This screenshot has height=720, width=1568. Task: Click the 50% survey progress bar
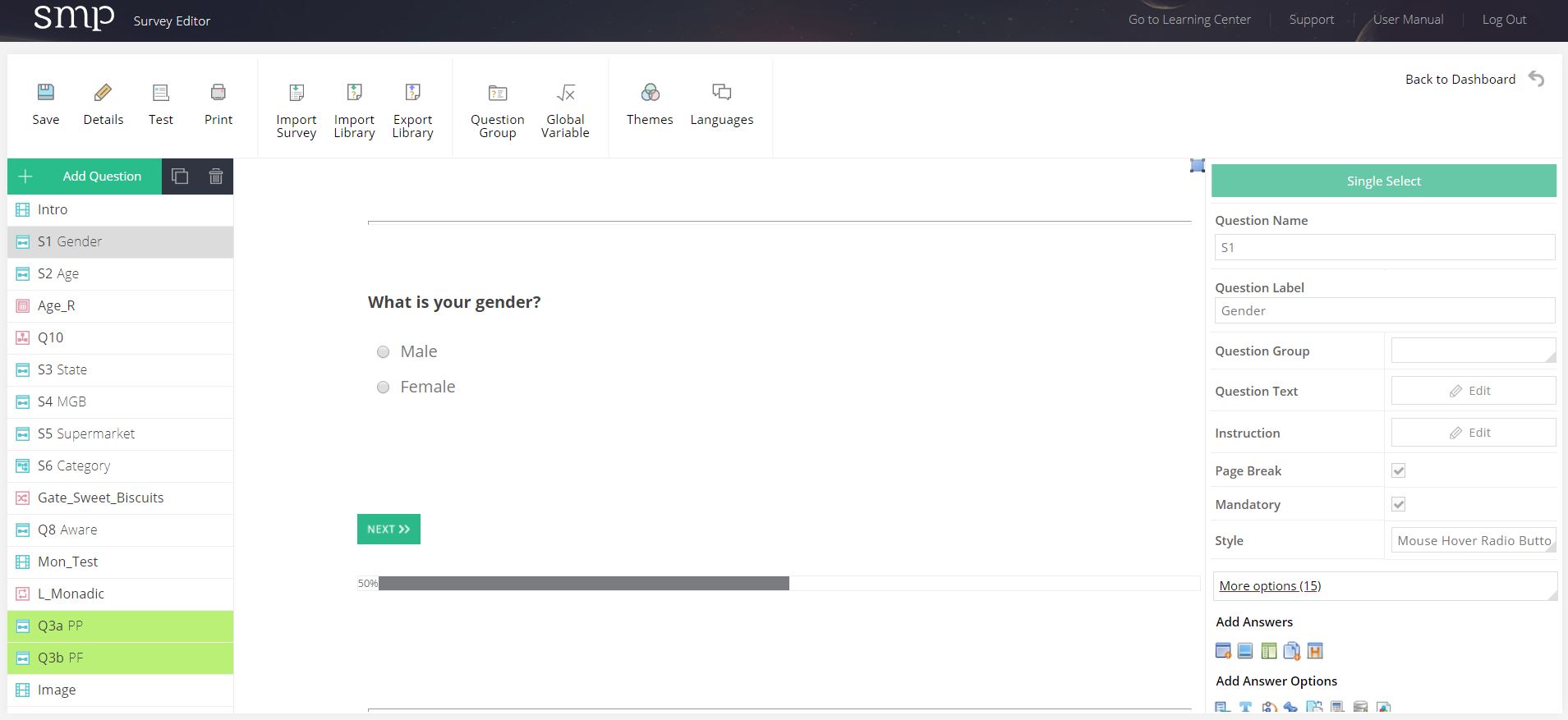[583, 584]
